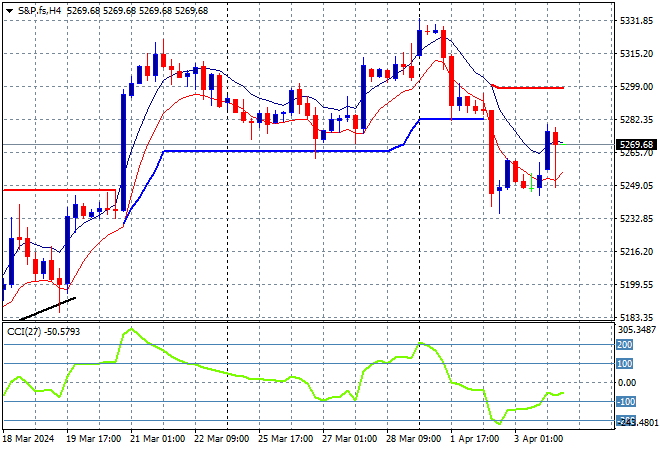Select the red horizontal line near 5299.00

point(529,88)
